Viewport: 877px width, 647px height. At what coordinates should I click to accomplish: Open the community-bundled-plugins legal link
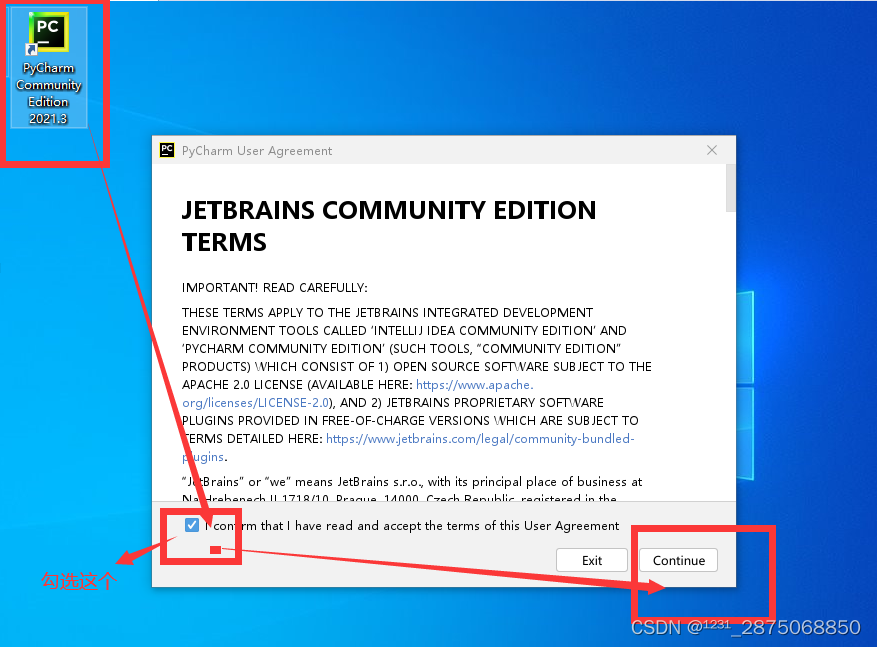[x=408, y=447]
